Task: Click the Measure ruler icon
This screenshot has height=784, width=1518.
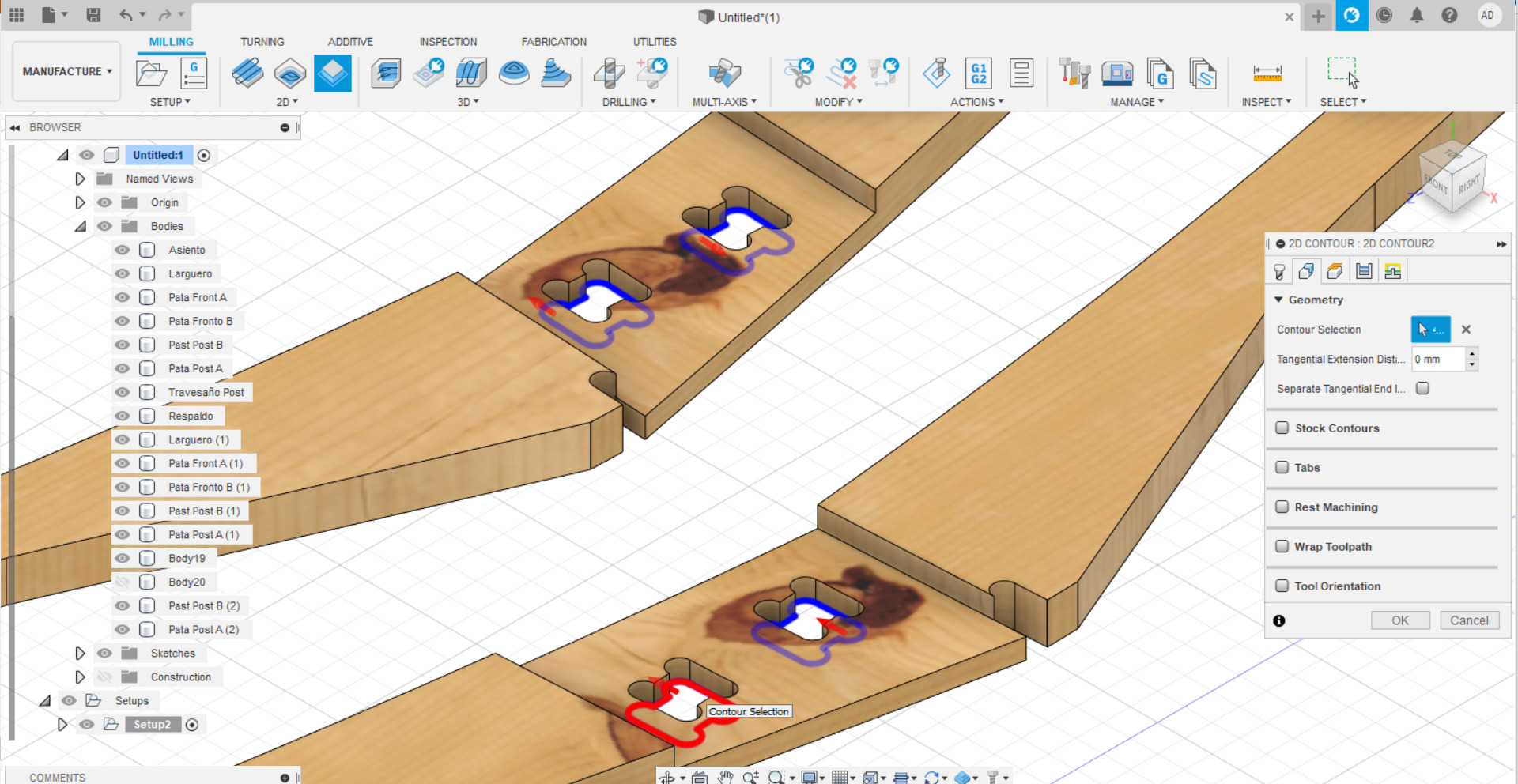Action: (1267, 74)
